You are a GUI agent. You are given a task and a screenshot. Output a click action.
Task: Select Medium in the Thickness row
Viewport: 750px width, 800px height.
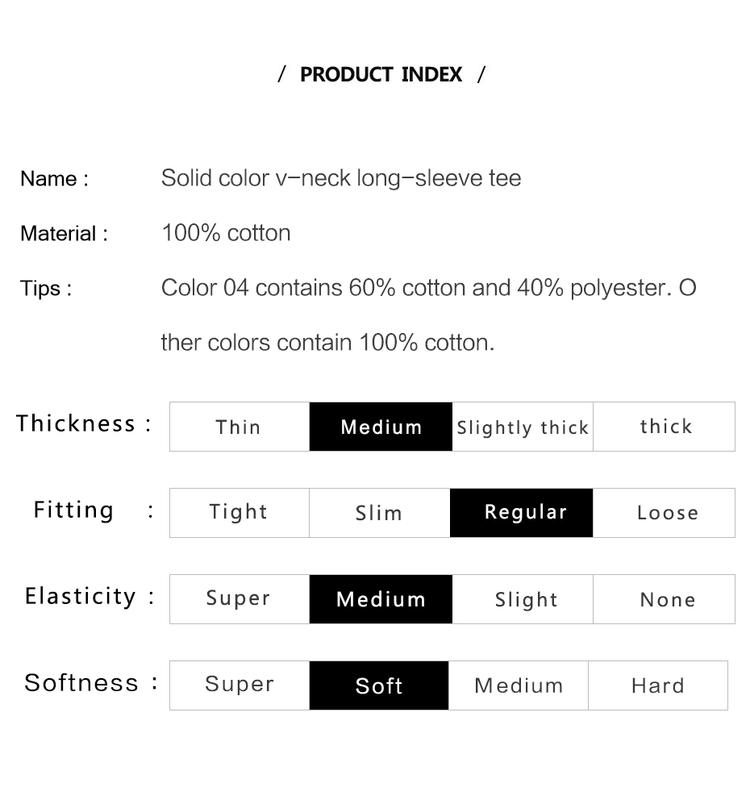coord(381,427)
